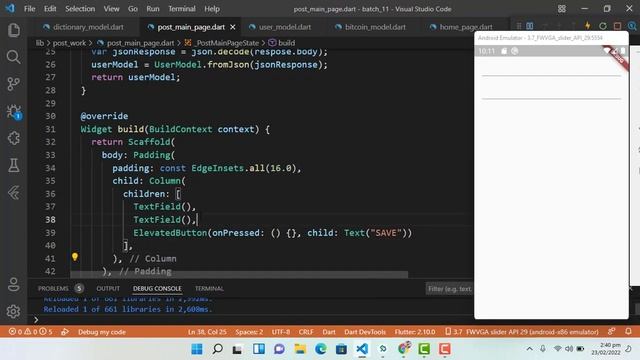Change the UTF-8 file encoding

281,332
